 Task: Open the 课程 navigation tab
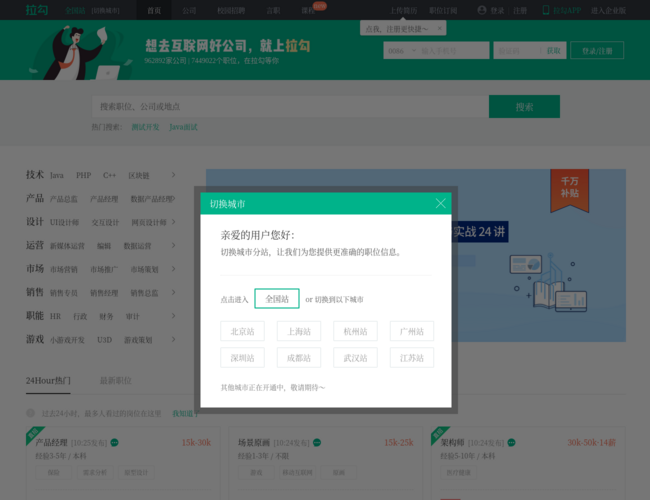pos(308,10)
